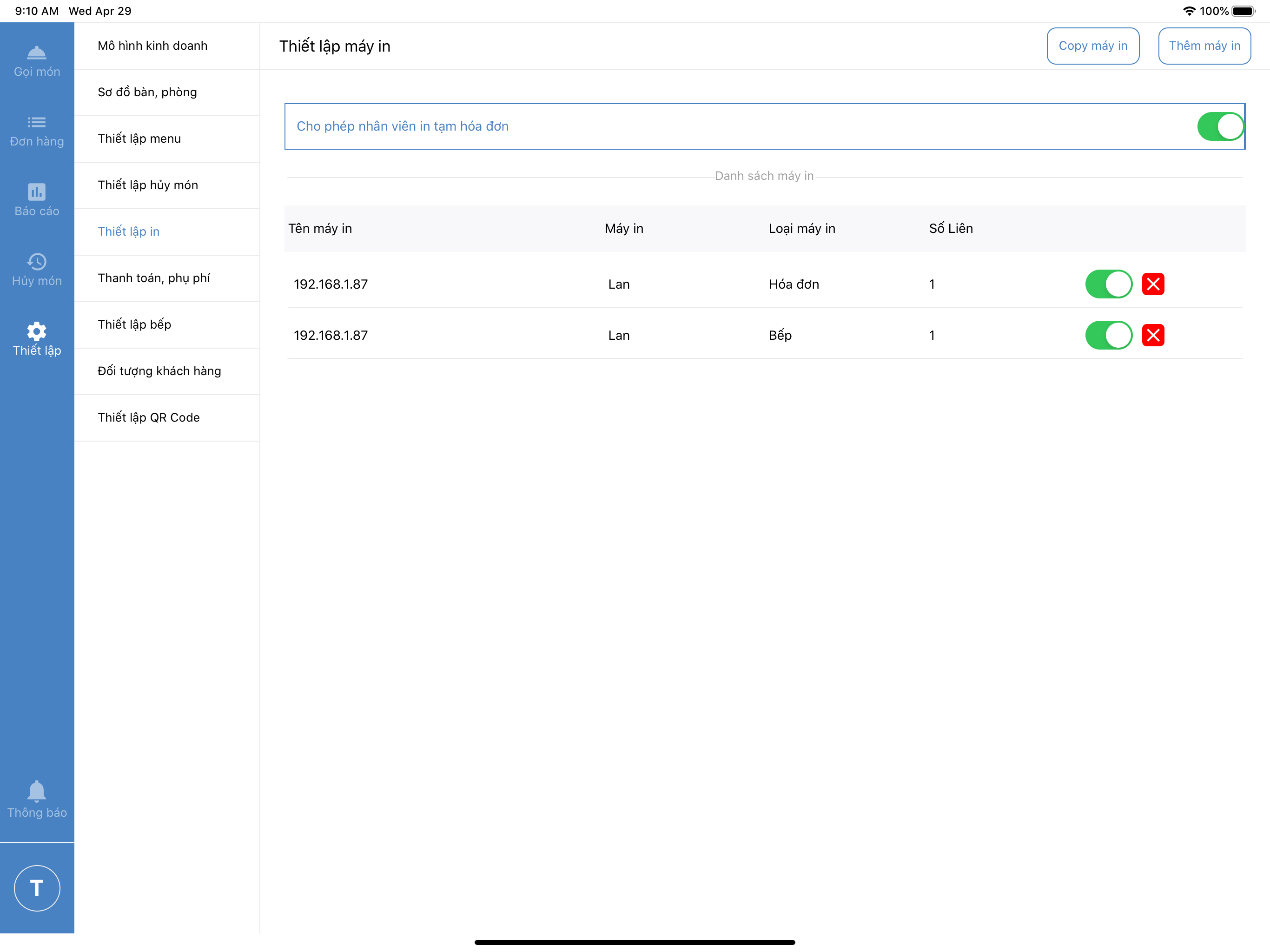
Task: Open Đối tượng khách hàng settings
Action: pos(167,371)
